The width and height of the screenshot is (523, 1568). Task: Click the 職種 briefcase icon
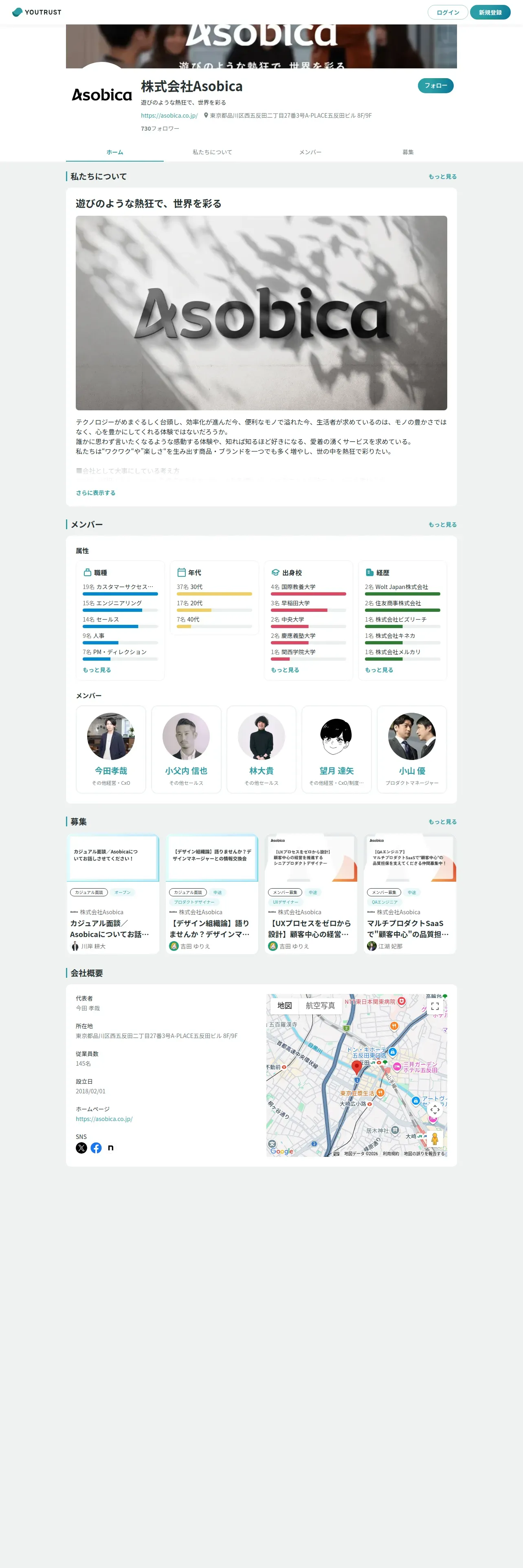[x=87, y=573]
